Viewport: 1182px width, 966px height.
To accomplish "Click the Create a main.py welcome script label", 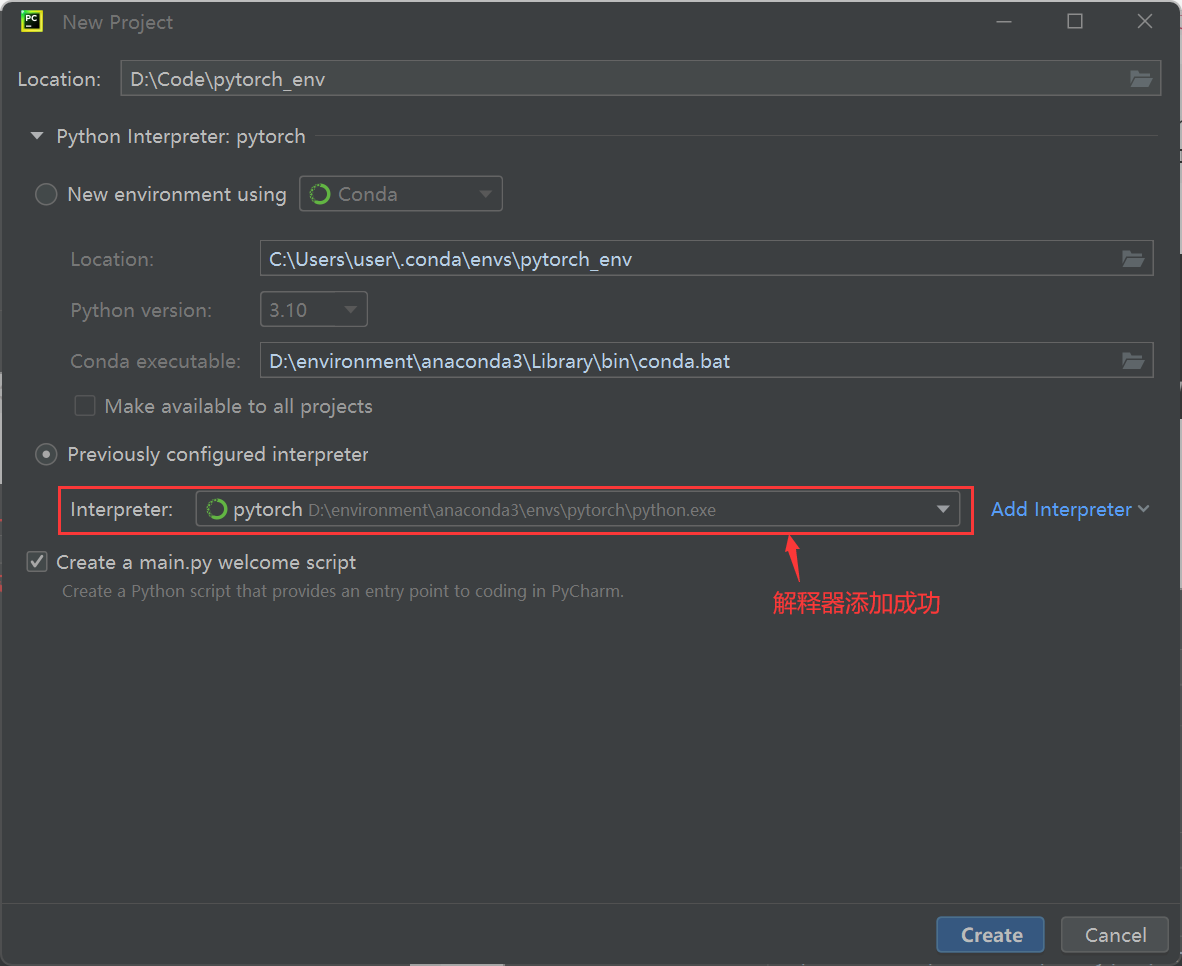I will 206,563.
